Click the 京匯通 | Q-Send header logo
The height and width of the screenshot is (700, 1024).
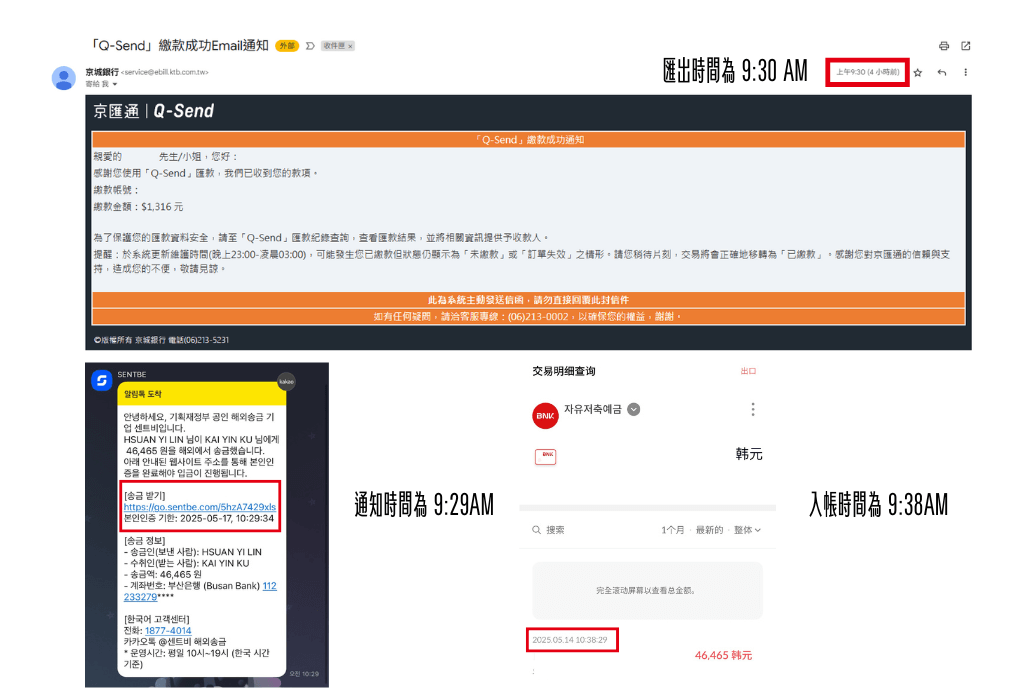point(153,112)
